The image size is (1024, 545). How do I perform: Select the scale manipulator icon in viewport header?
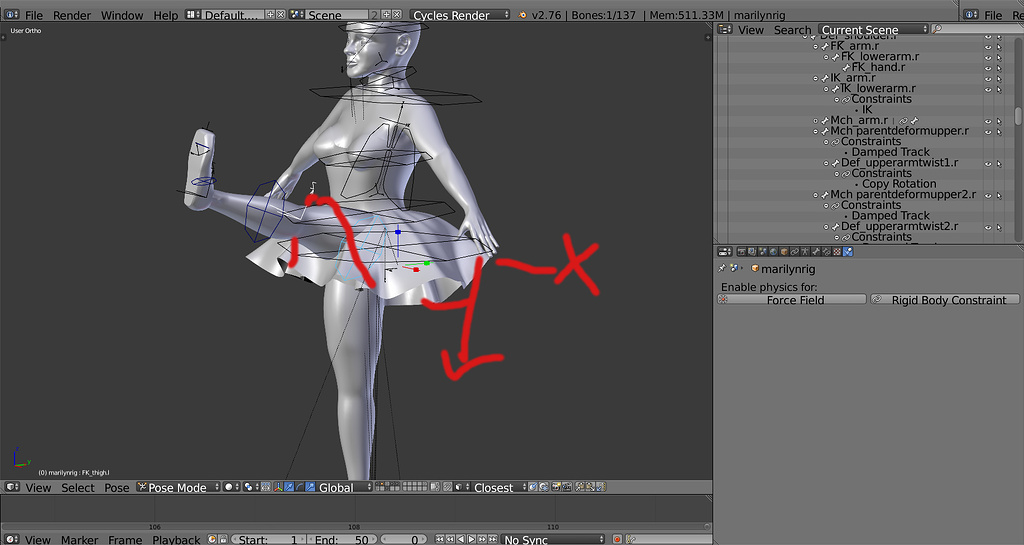pos(310,487)
